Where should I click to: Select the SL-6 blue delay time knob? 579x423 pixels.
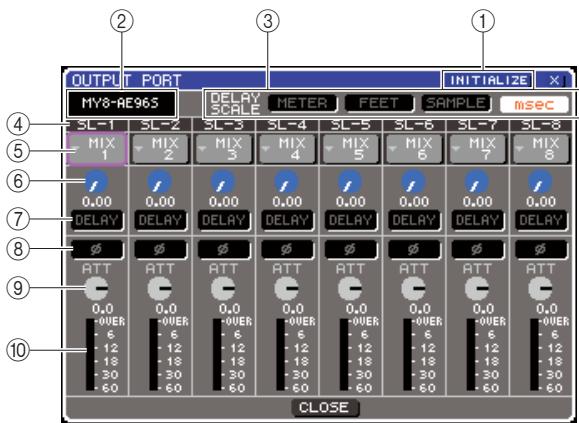(x=414, y=182)
